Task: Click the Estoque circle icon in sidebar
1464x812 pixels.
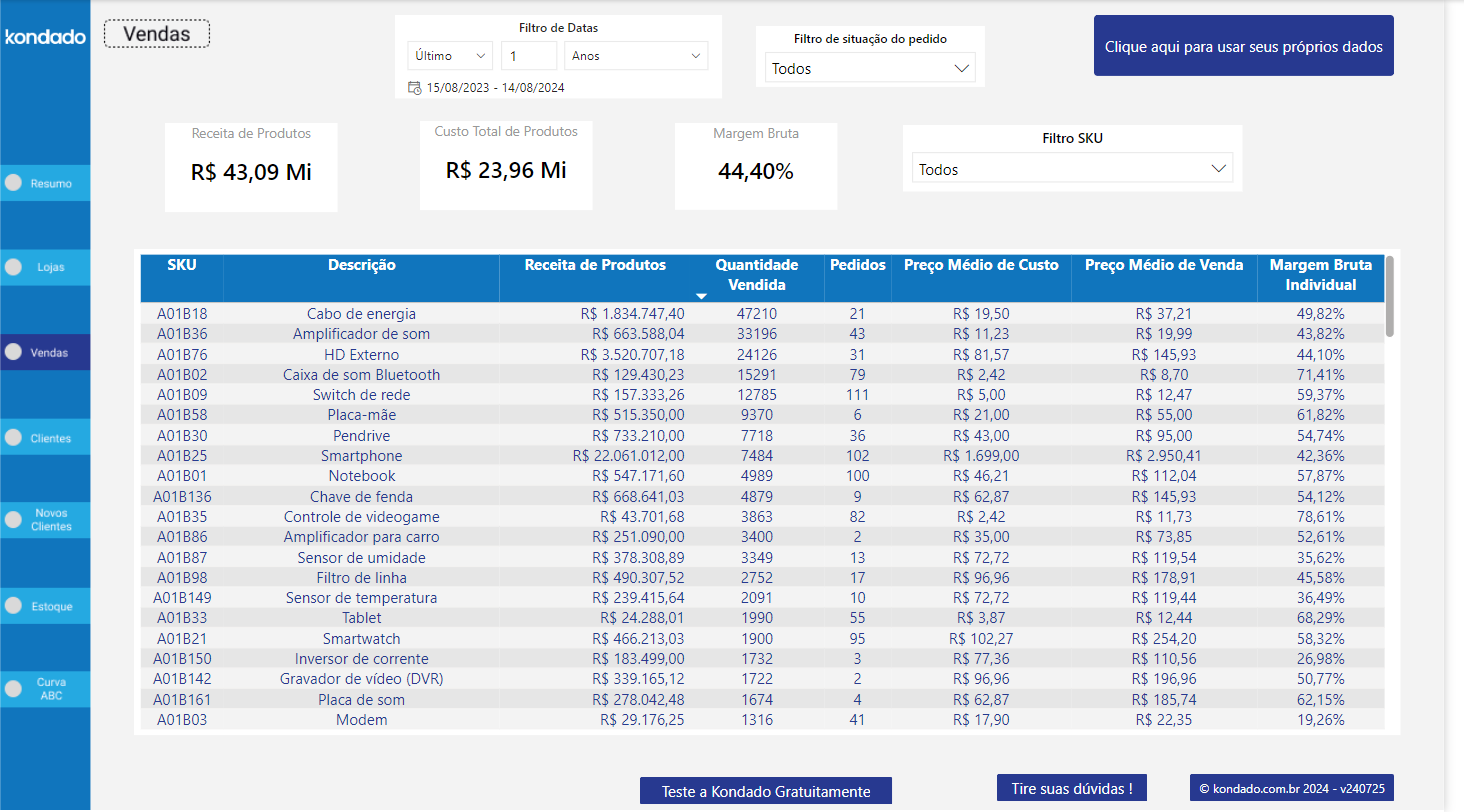Action: tap(14, 605)
